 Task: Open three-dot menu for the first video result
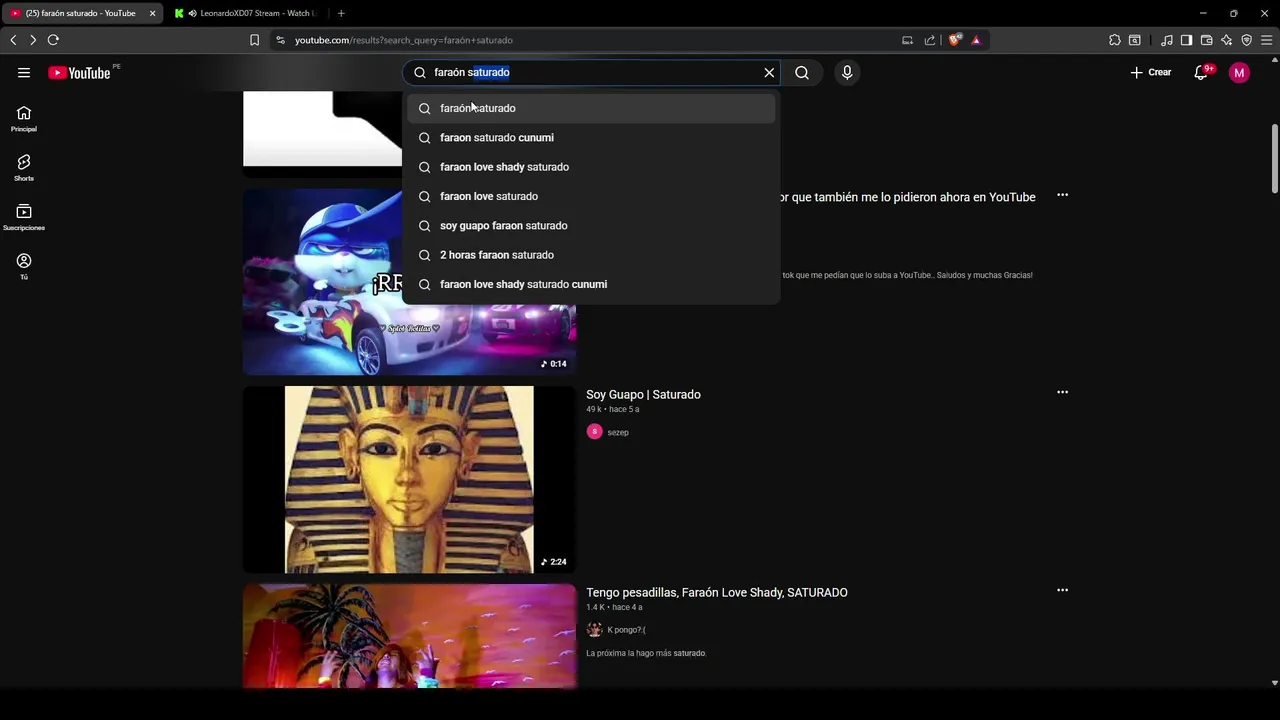click(1062, 195)
